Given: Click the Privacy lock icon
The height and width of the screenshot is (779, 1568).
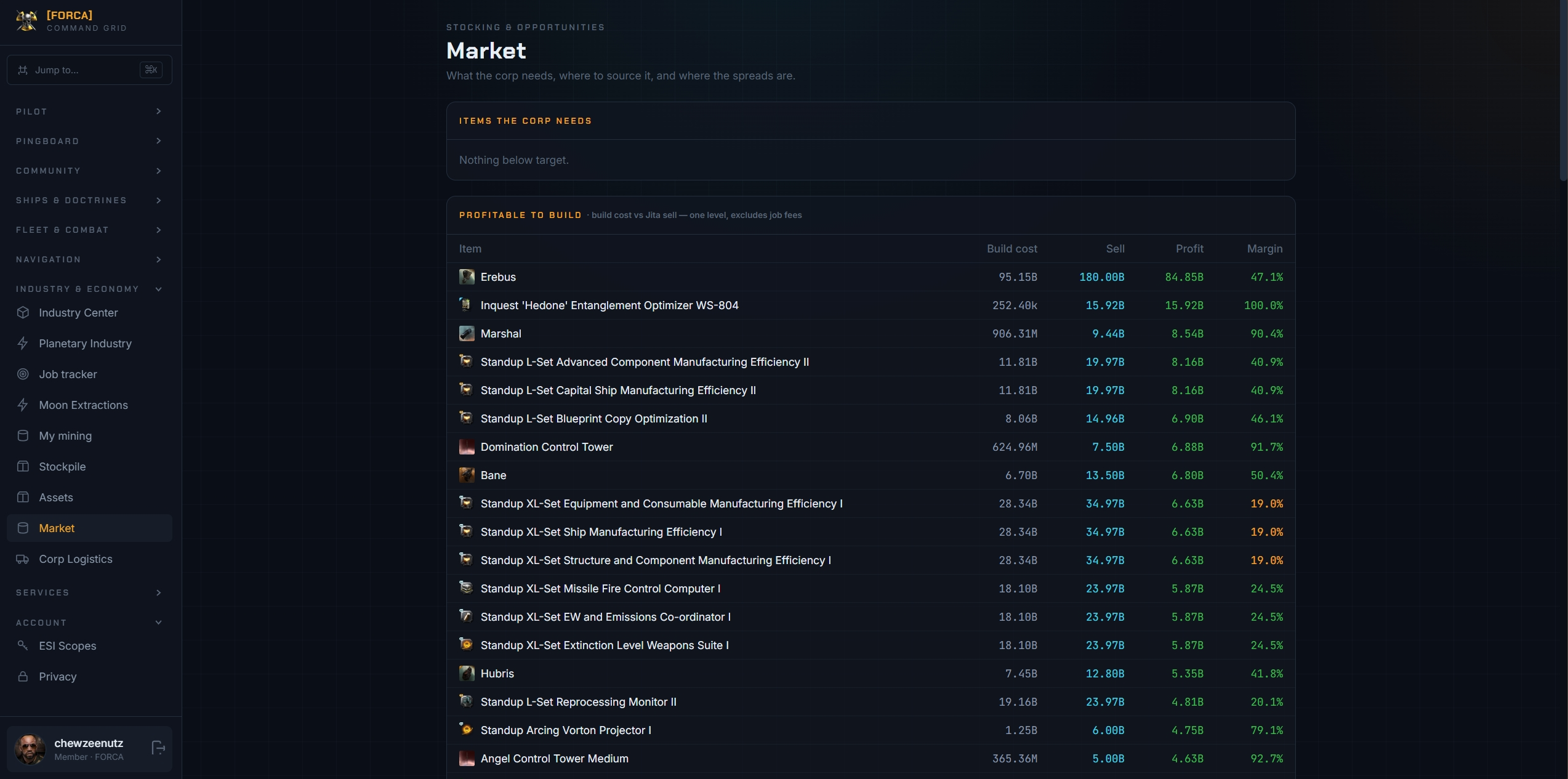Looking at the screenshot, I should click(x=23, y=676).
